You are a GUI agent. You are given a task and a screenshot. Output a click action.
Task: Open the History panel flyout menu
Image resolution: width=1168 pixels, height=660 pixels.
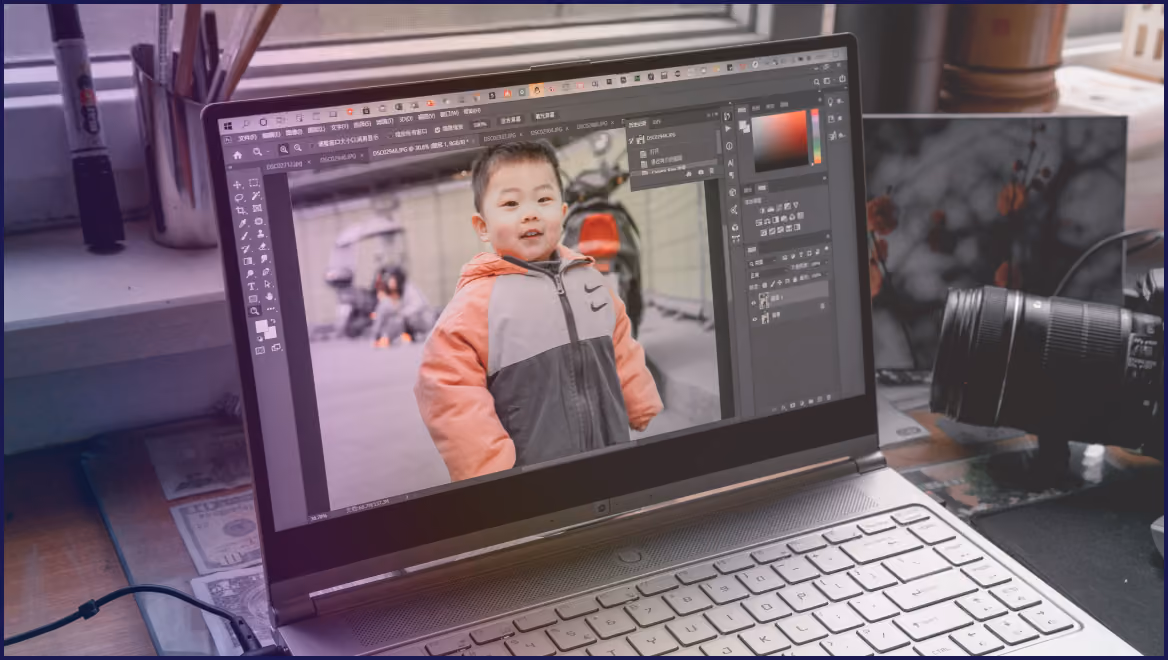716,114
